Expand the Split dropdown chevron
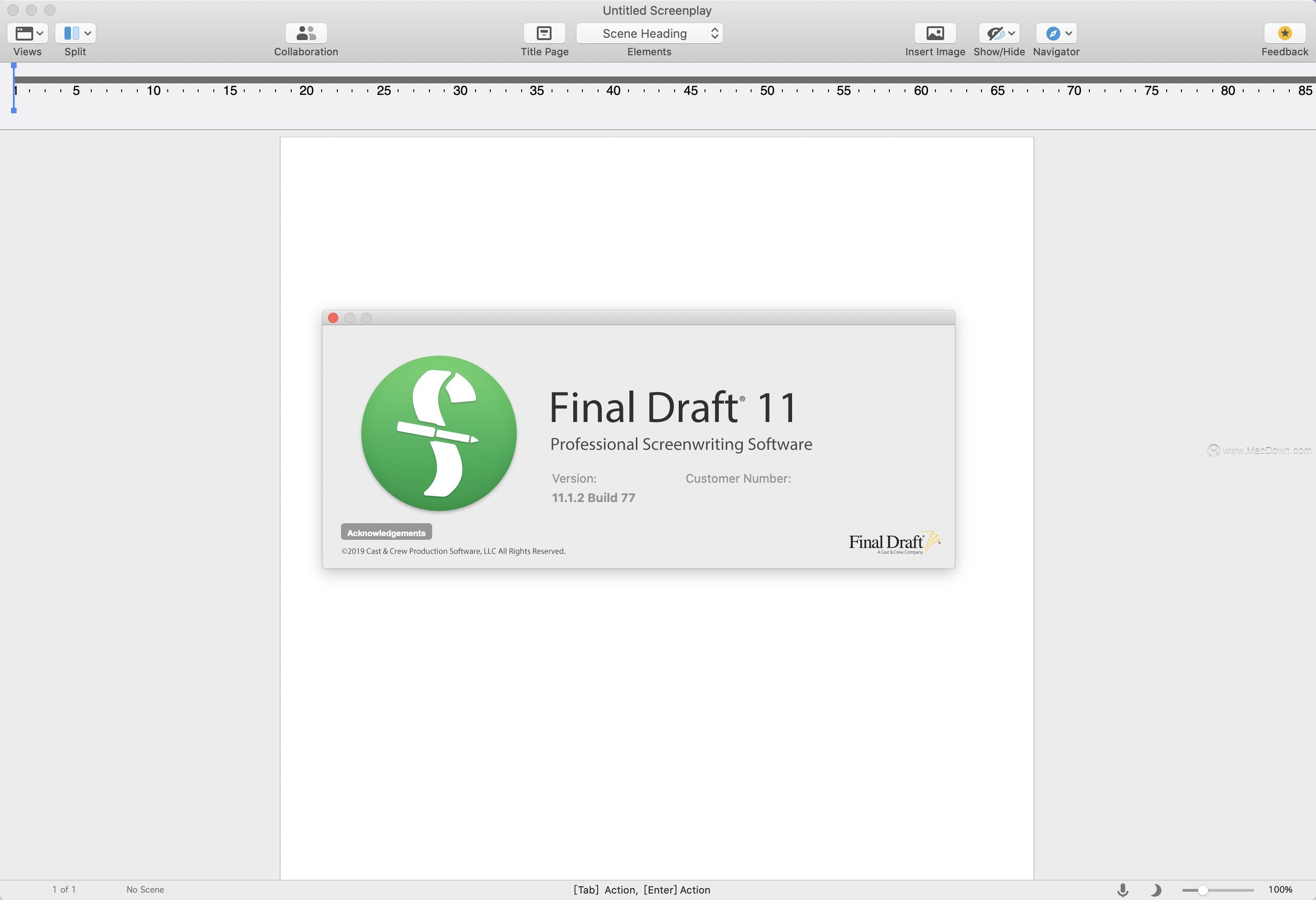This screenshot has height=900, width=1316. 88,34
